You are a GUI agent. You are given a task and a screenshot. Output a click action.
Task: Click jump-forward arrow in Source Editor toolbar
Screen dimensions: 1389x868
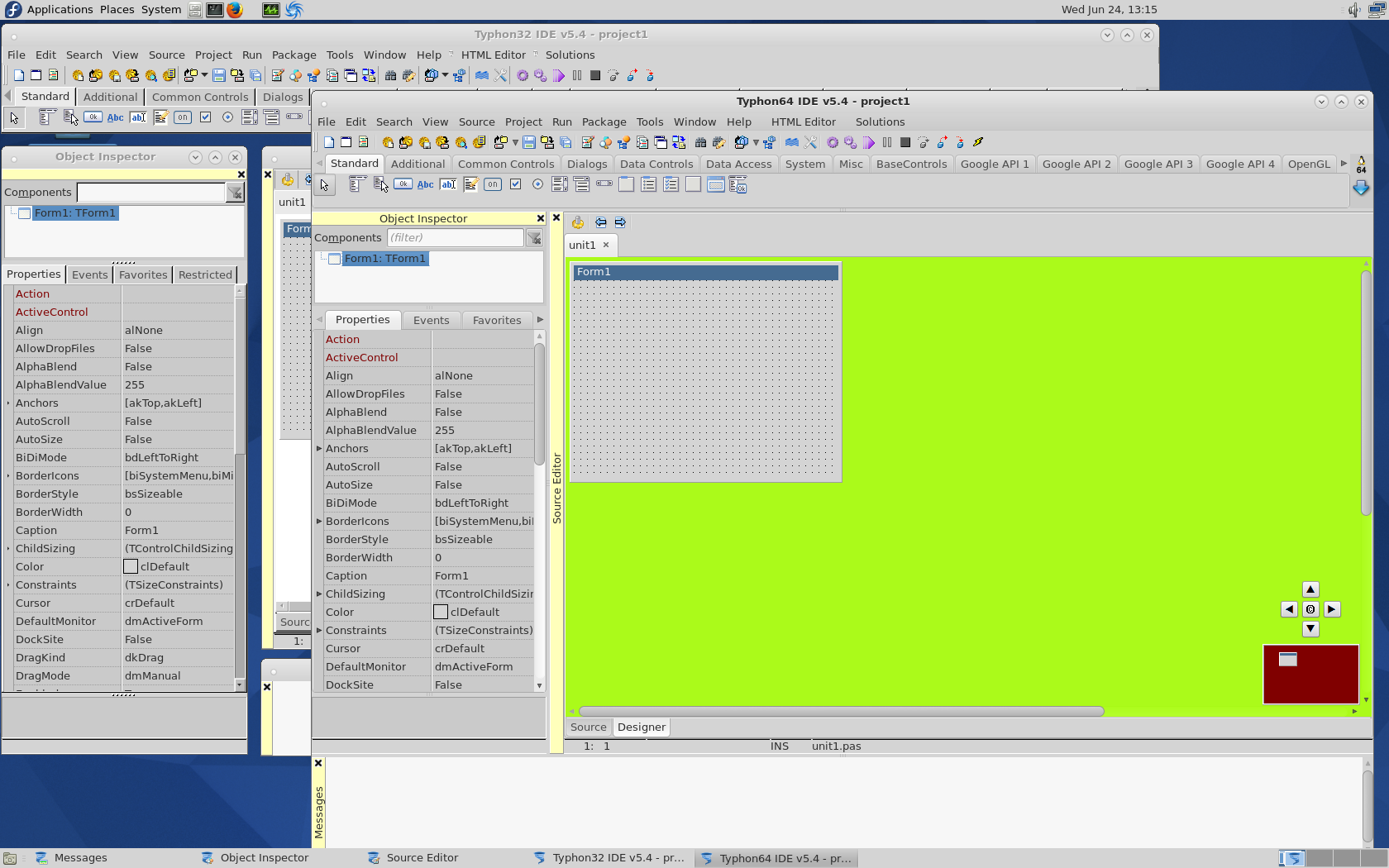click(620, 222)
